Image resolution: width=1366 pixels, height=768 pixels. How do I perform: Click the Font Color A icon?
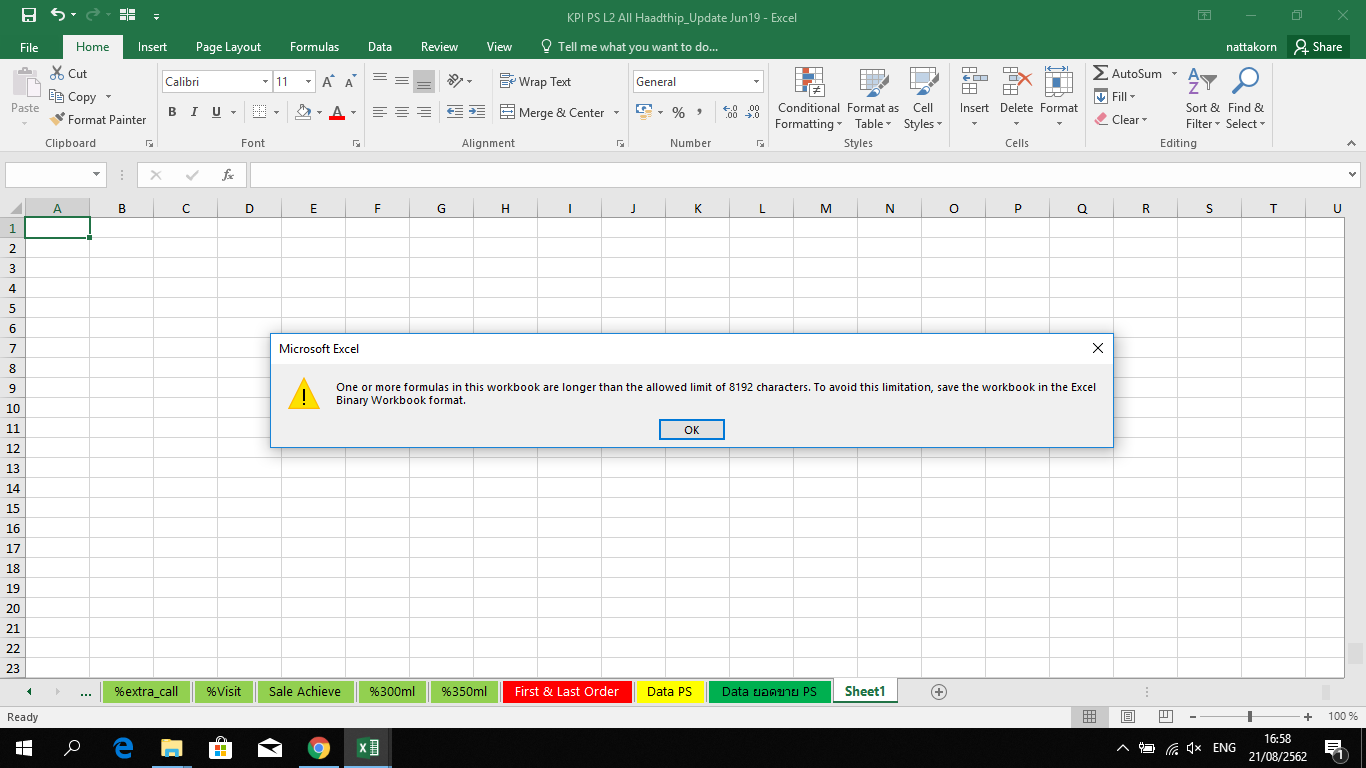337,112
